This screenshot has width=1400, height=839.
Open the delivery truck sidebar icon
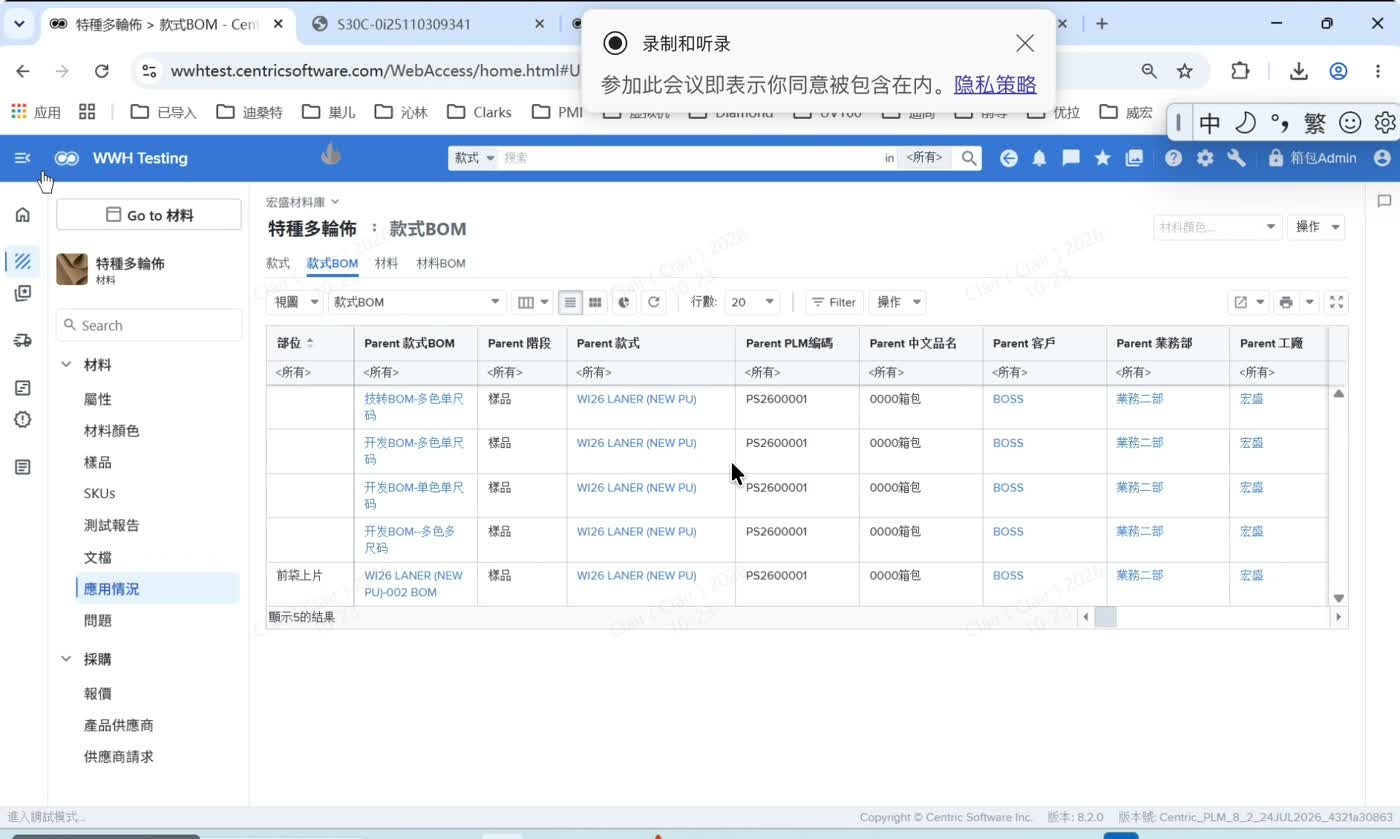coord(23,340)
